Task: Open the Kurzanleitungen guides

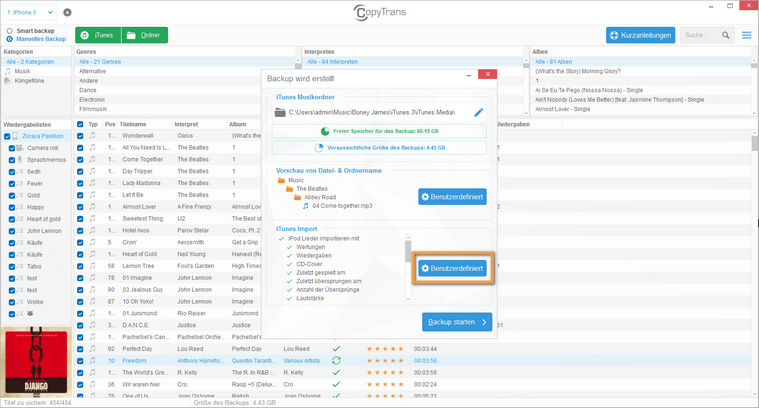Action: [x=640, y=35]
